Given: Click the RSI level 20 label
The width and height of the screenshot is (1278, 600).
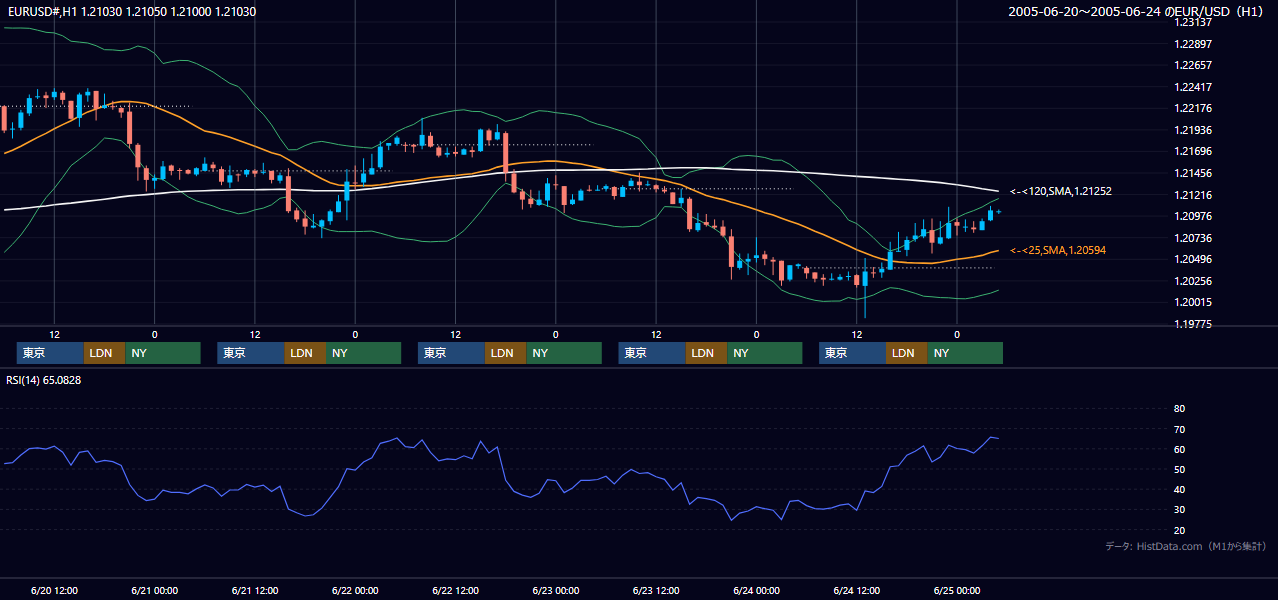Looking at the screenshot, I should coord(1179,530).
